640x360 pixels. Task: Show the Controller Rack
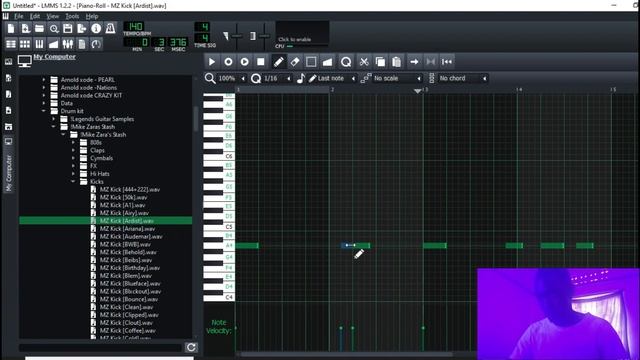[96, 44]
